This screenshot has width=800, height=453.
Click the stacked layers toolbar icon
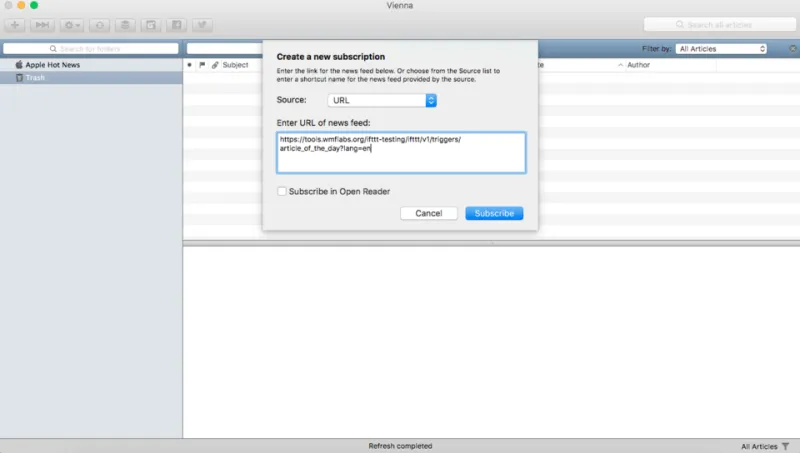tap(125, 25)
